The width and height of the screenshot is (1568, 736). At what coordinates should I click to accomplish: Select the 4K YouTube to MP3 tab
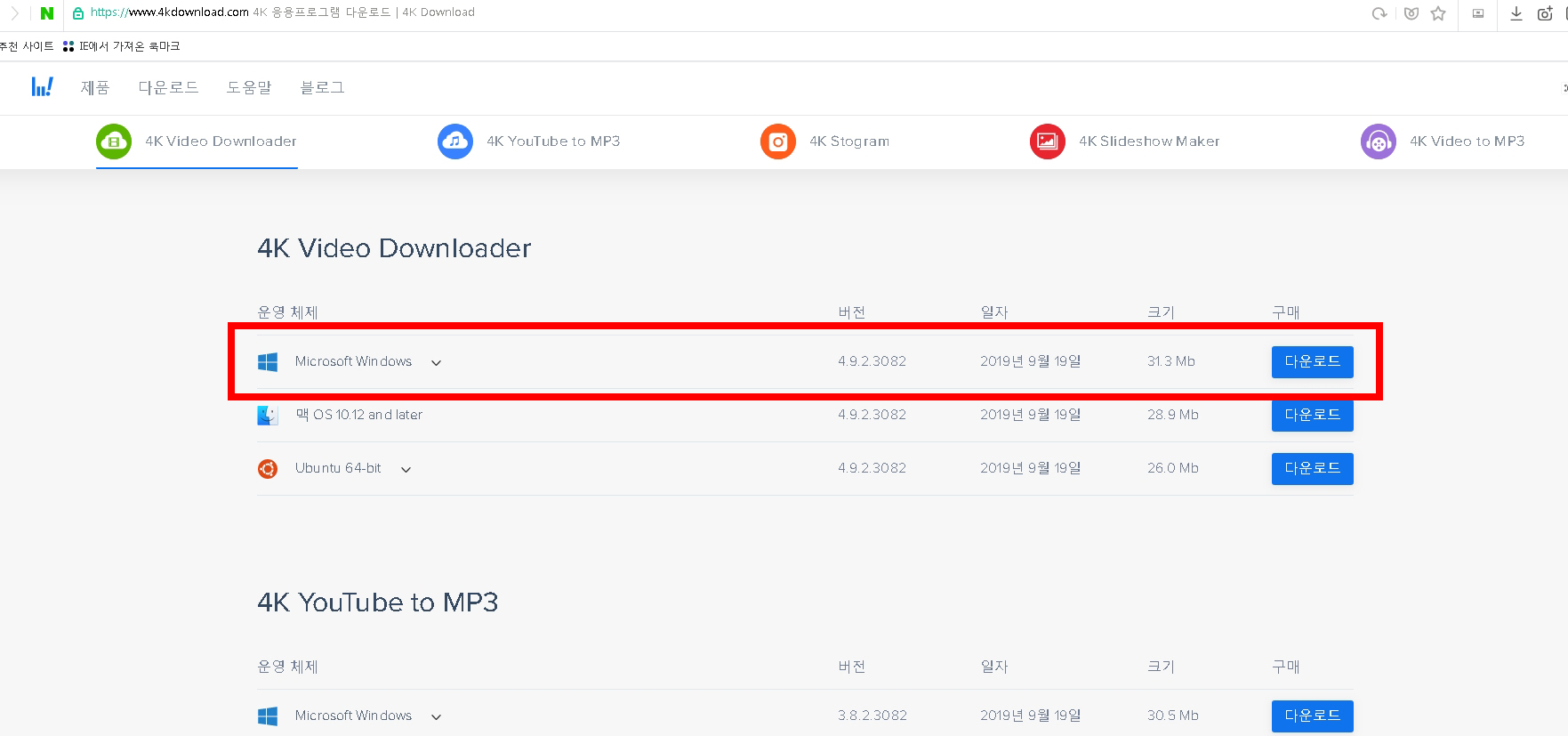(x=529, y=142)
